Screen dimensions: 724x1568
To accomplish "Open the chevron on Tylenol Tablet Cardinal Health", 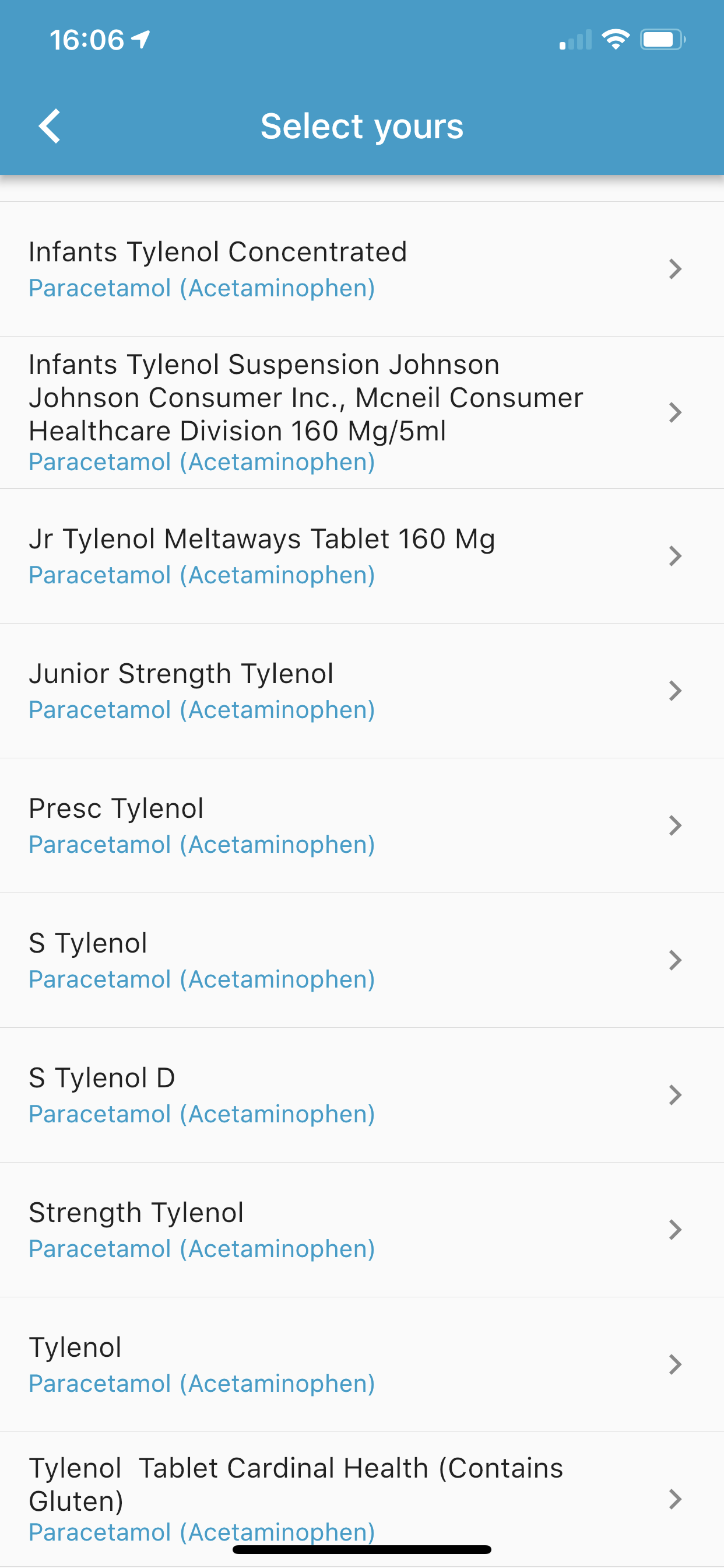I will pyautogui.click(x=674, y=1499).
